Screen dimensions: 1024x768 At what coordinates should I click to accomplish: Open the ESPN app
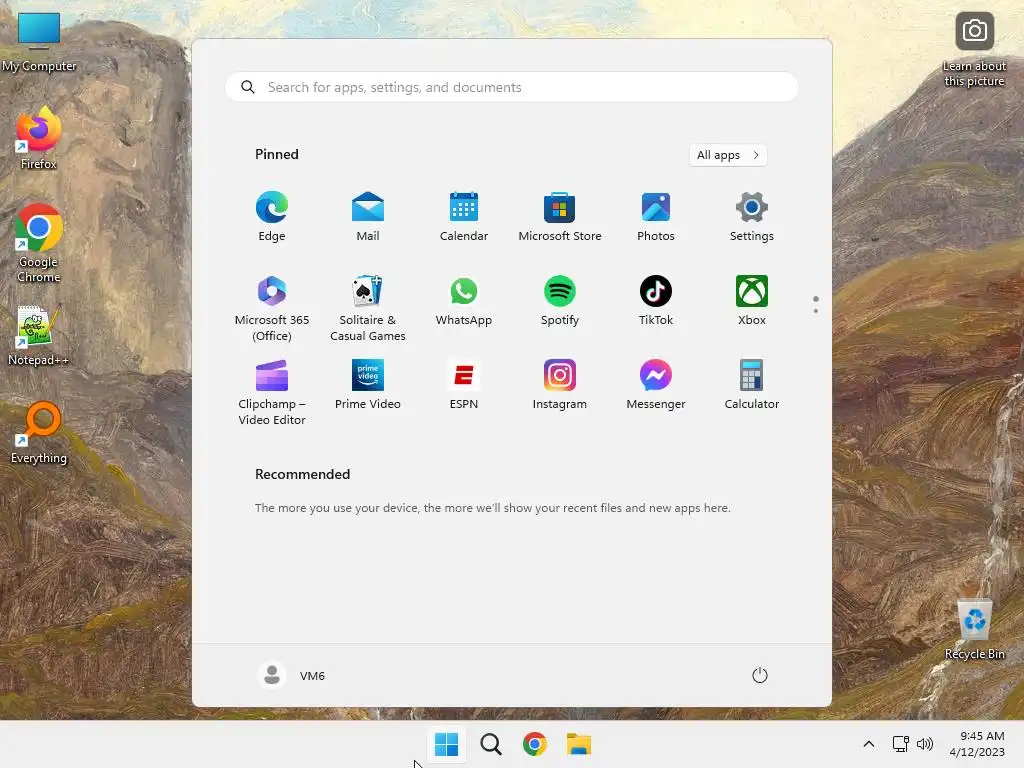(464, 385)
